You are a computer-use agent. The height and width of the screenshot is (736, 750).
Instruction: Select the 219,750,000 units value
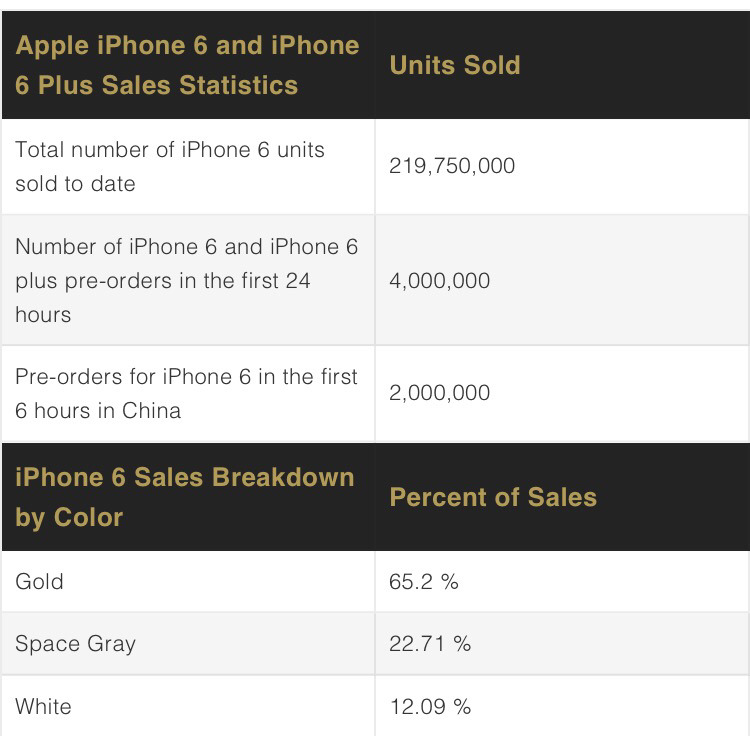452,166
